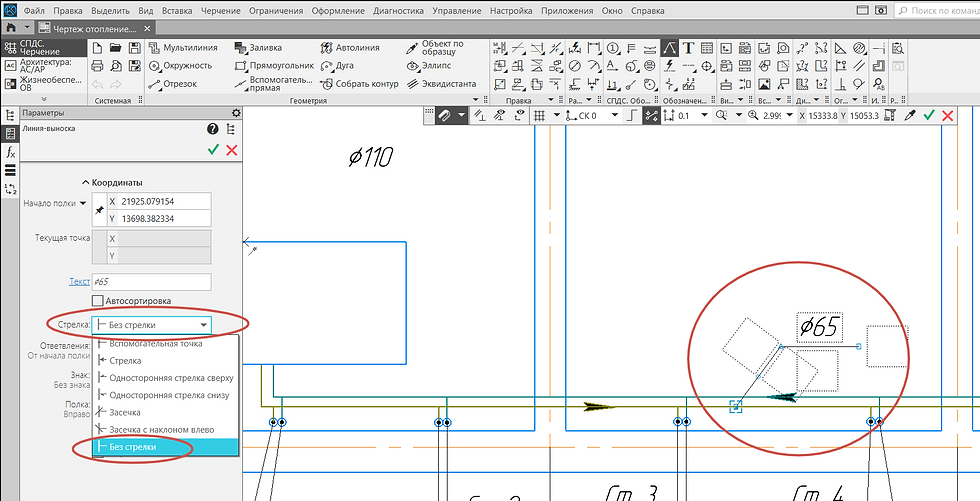
Task: Select the Дуга tool
Action: pos(337,66)
